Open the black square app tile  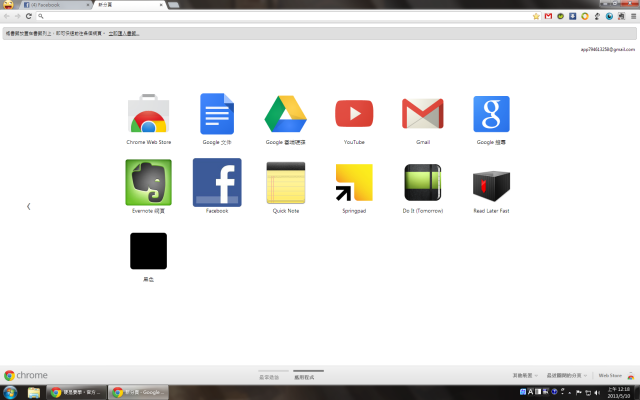coord(149,251)
